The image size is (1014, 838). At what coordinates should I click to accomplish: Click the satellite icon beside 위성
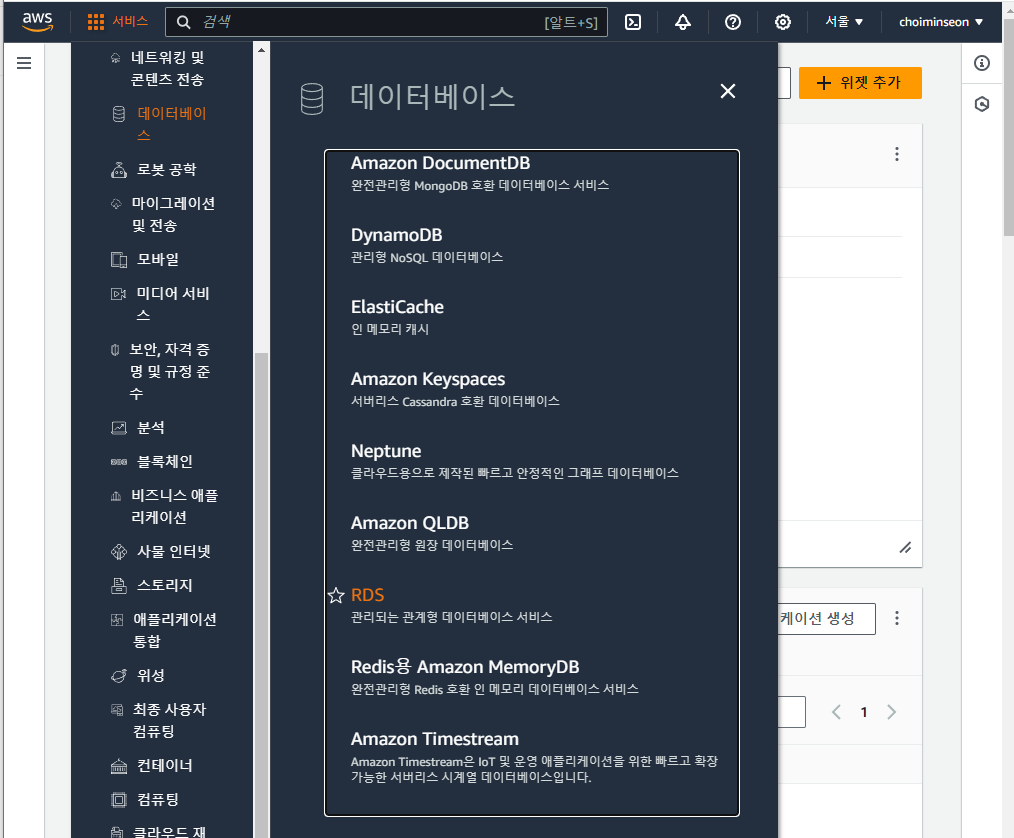pos(119,676)
